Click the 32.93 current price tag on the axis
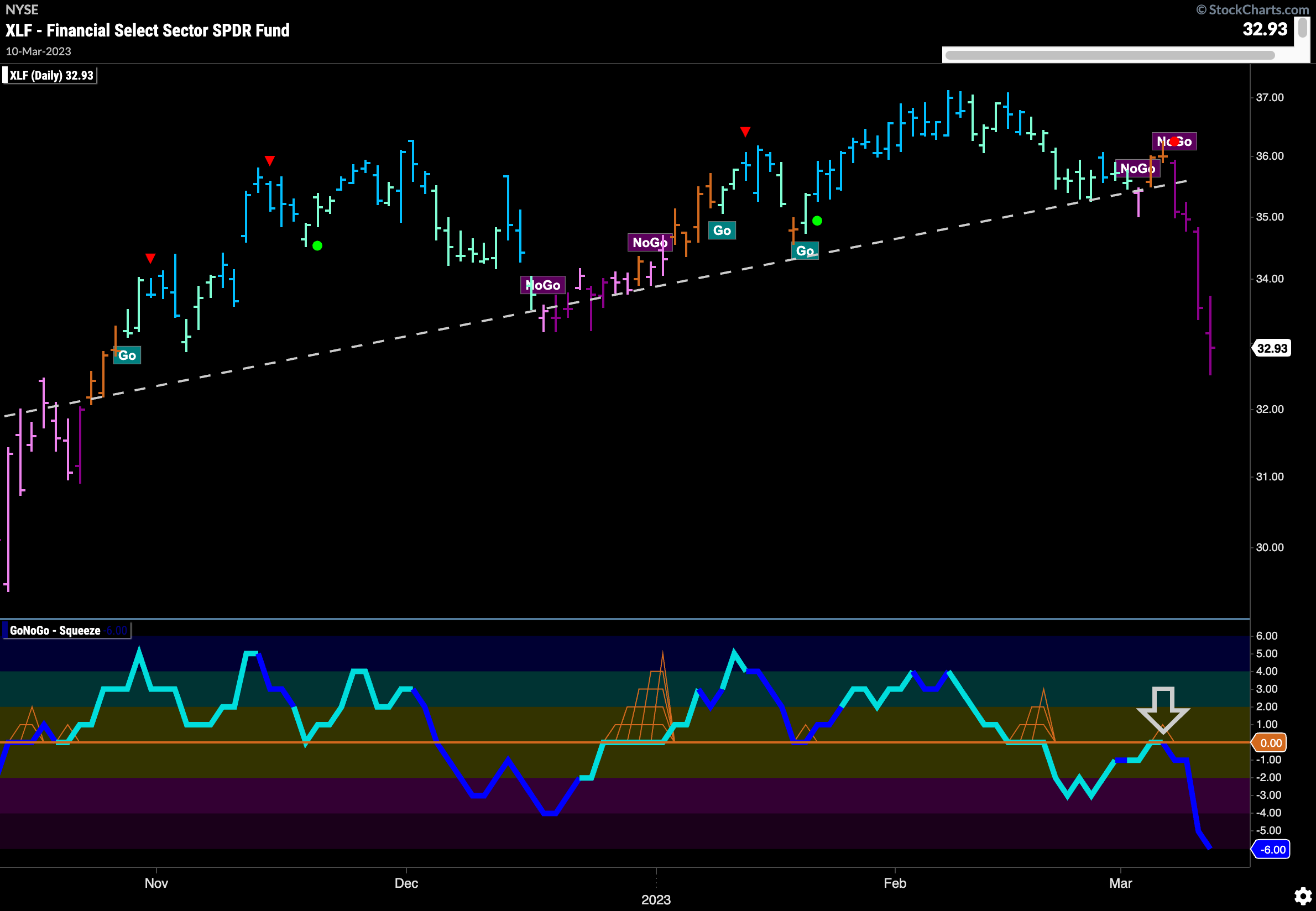This screenshot has width=1316, height=911. [1272, 348]
